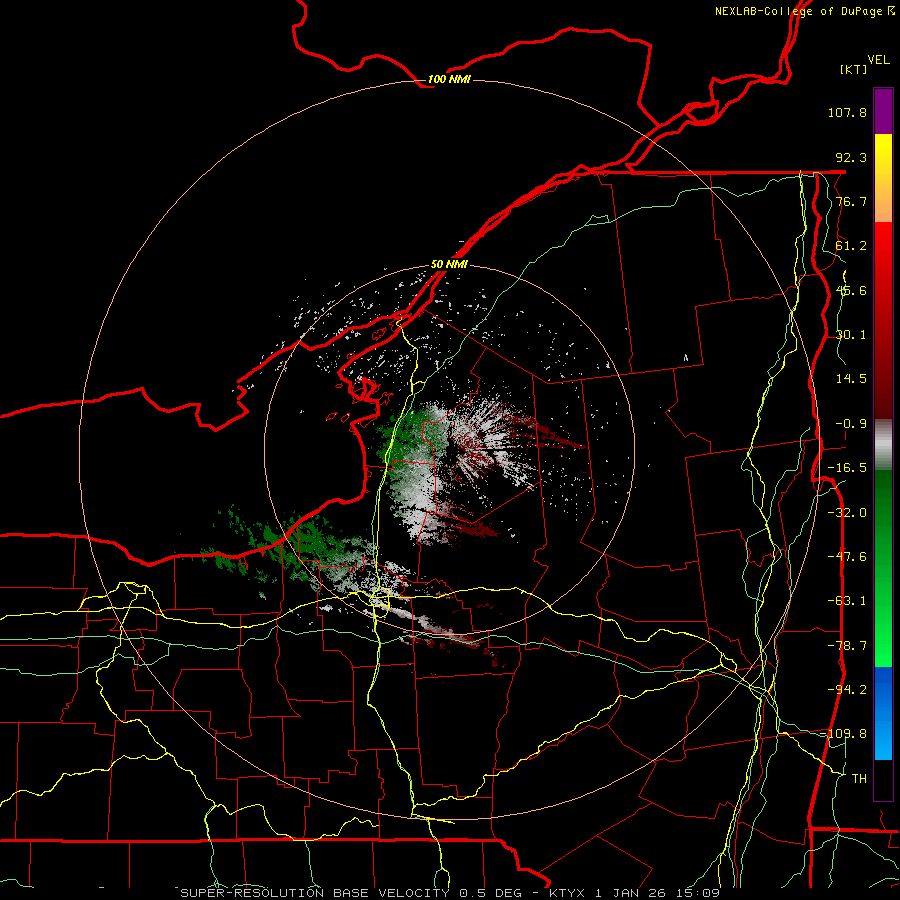
Task: Select the -32.0 value on velocity scale
Action: click(847, 512)
